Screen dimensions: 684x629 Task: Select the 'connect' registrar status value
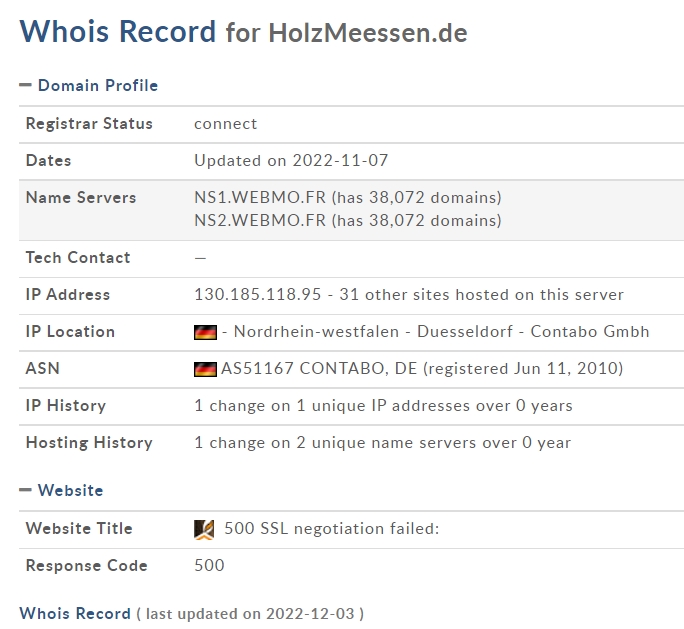pyautogui.click(x=226, y=124)
